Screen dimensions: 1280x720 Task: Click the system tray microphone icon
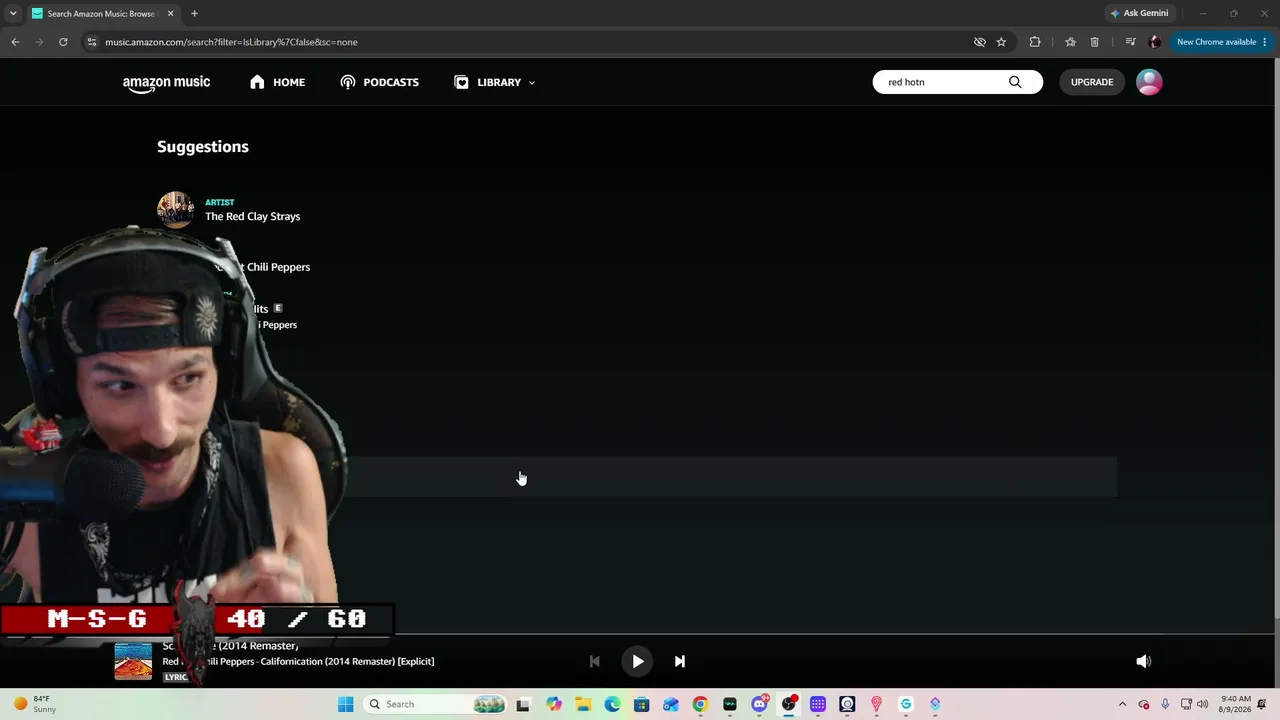tap(1165, 704)
